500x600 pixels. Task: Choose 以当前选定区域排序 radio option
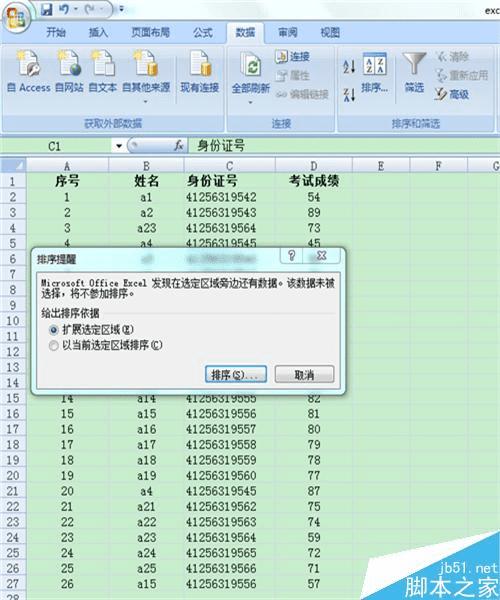(54, 346)
